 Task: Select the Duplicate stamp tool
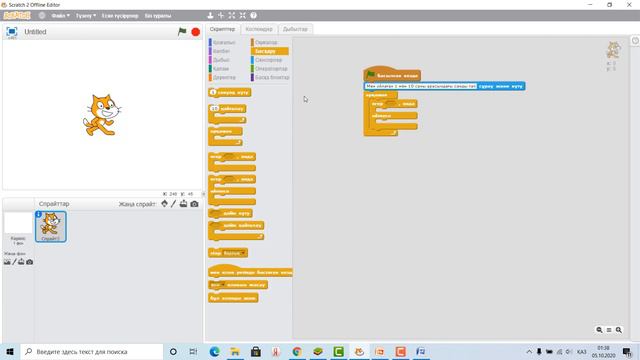tap(210, 16)
